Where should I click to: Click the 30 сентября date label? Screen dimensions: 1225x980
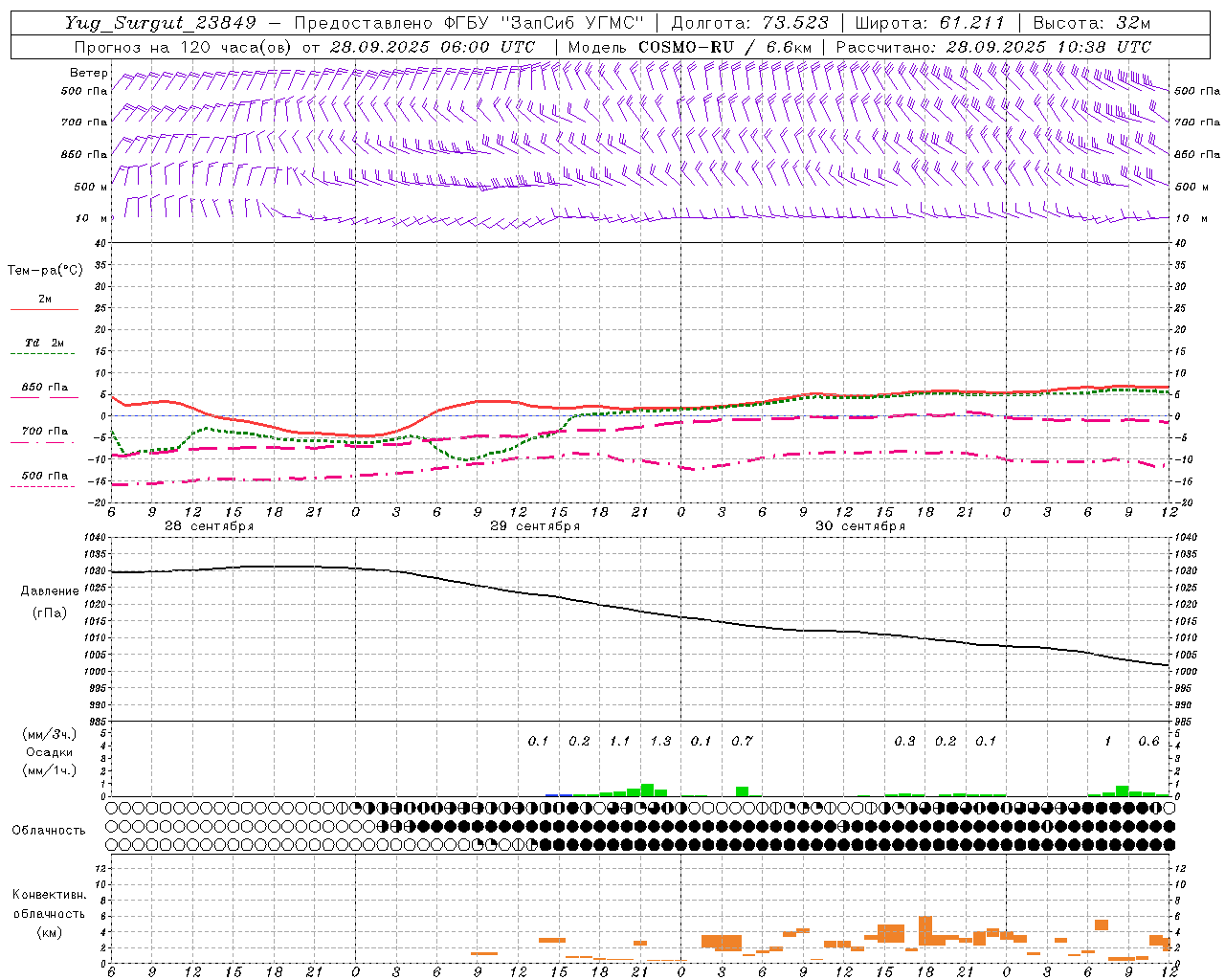coord(860,526)
